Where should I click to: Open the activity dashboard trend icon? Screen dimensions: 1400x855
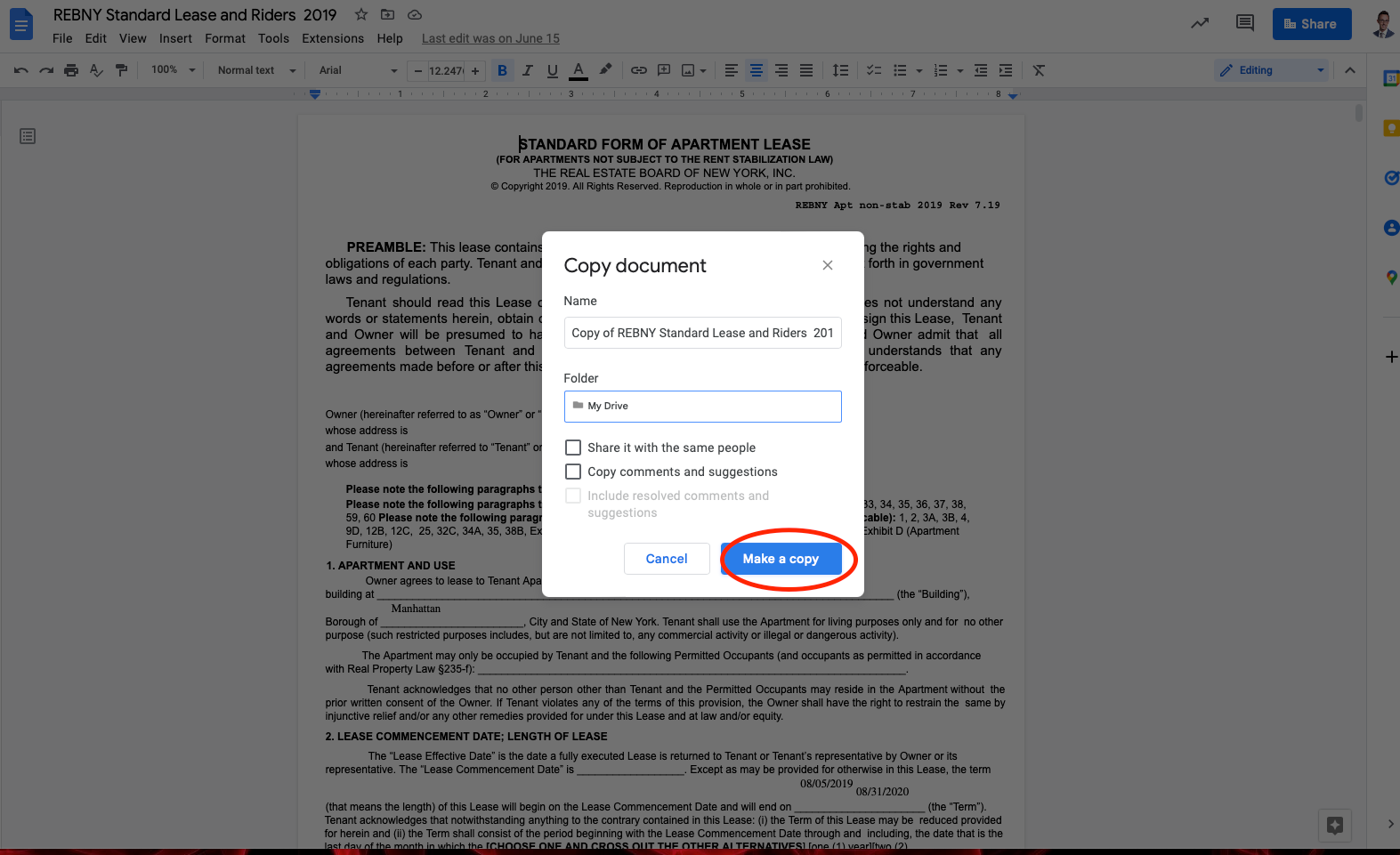(1200, 24)
